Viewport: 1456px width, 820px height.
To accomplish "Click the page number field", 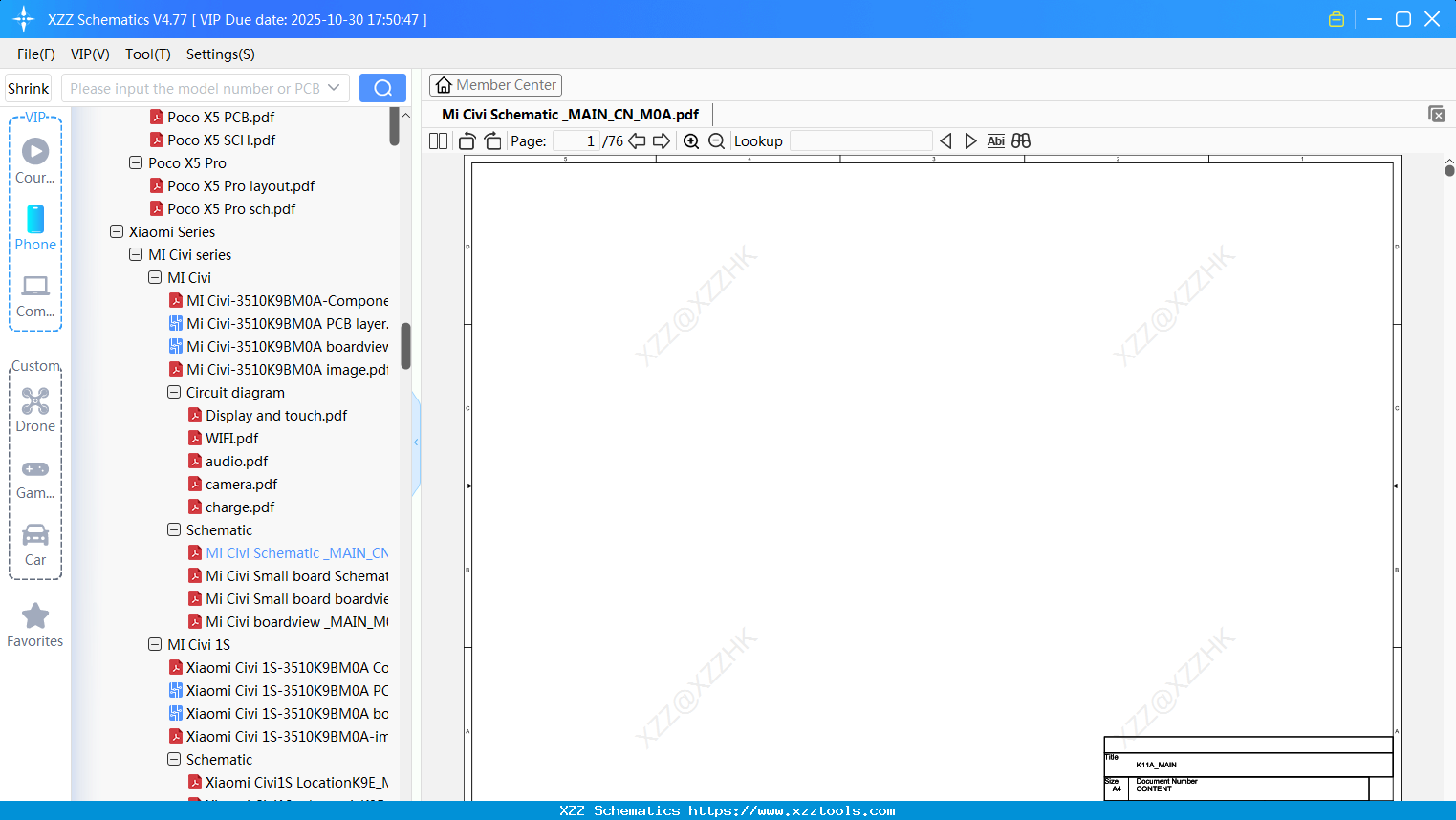I will point(576,141).
